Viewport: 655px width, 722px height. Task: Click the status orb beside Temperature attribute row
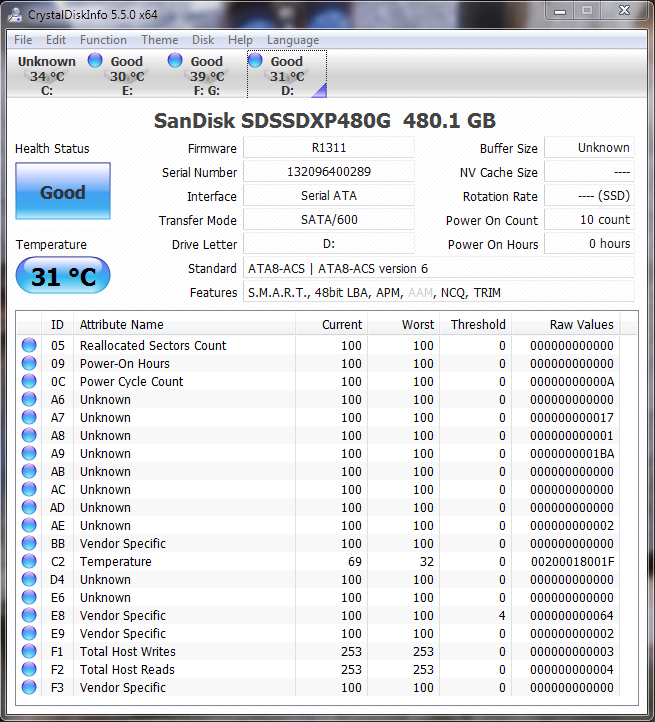[29, 562]
